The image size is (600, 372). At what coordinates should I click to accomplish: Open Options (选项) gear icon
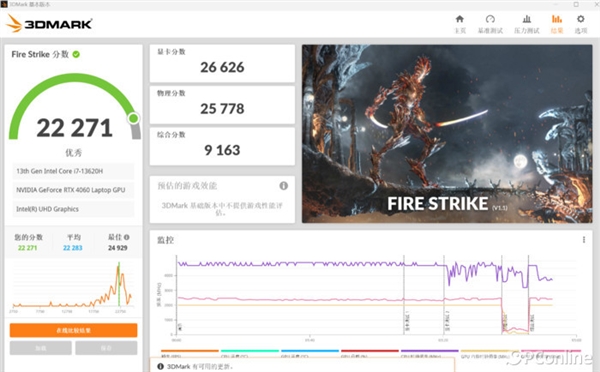click(x=580, y=19)
